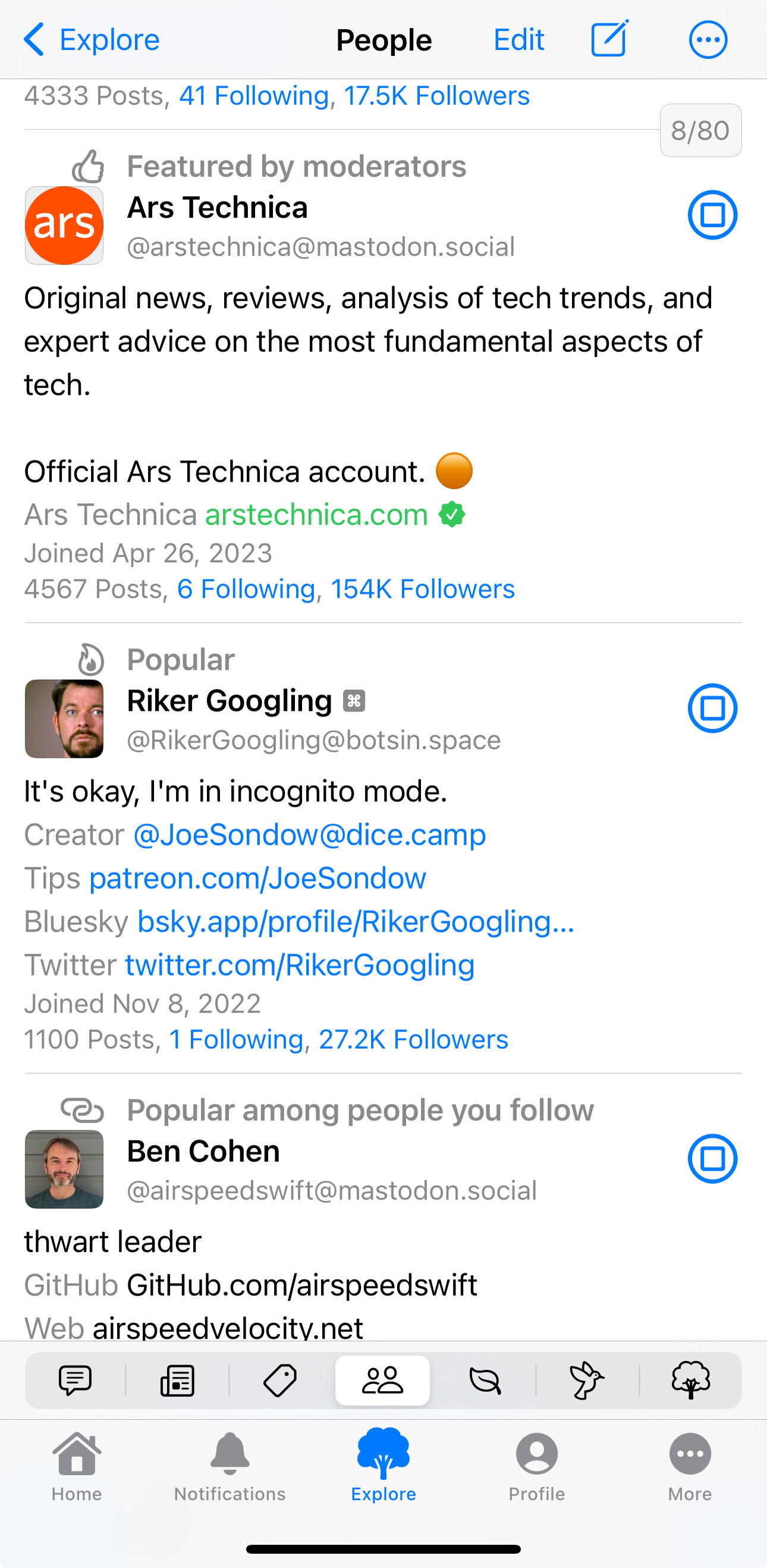Tap the Edit button
Screen dimensions: 767x1568
(x=518, y=40)
